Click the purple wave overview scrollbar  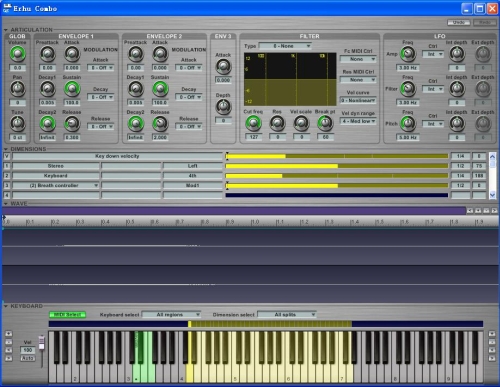234,211
